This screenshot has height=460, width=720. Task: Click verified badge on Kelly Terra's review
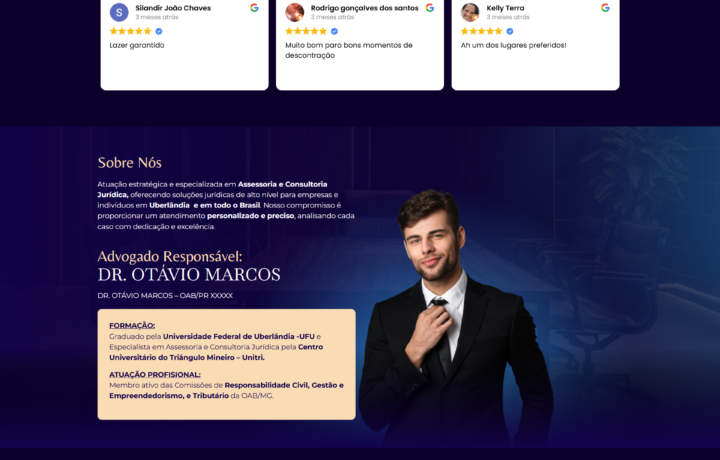510,31
